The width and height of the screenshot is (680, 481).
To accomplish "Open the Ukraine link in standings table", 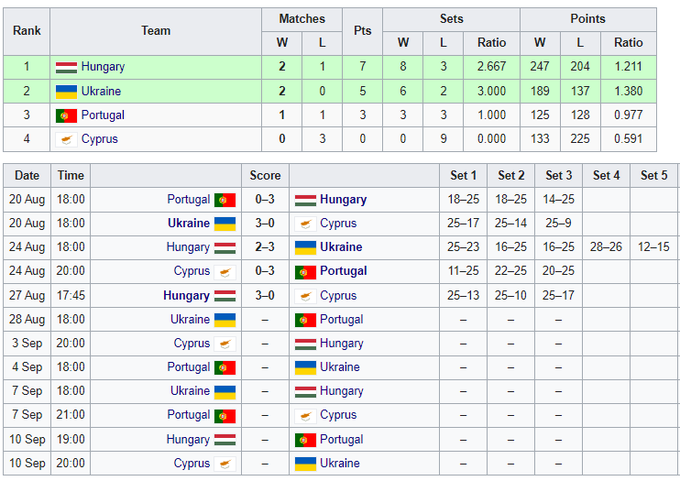I will click(102, 91).
